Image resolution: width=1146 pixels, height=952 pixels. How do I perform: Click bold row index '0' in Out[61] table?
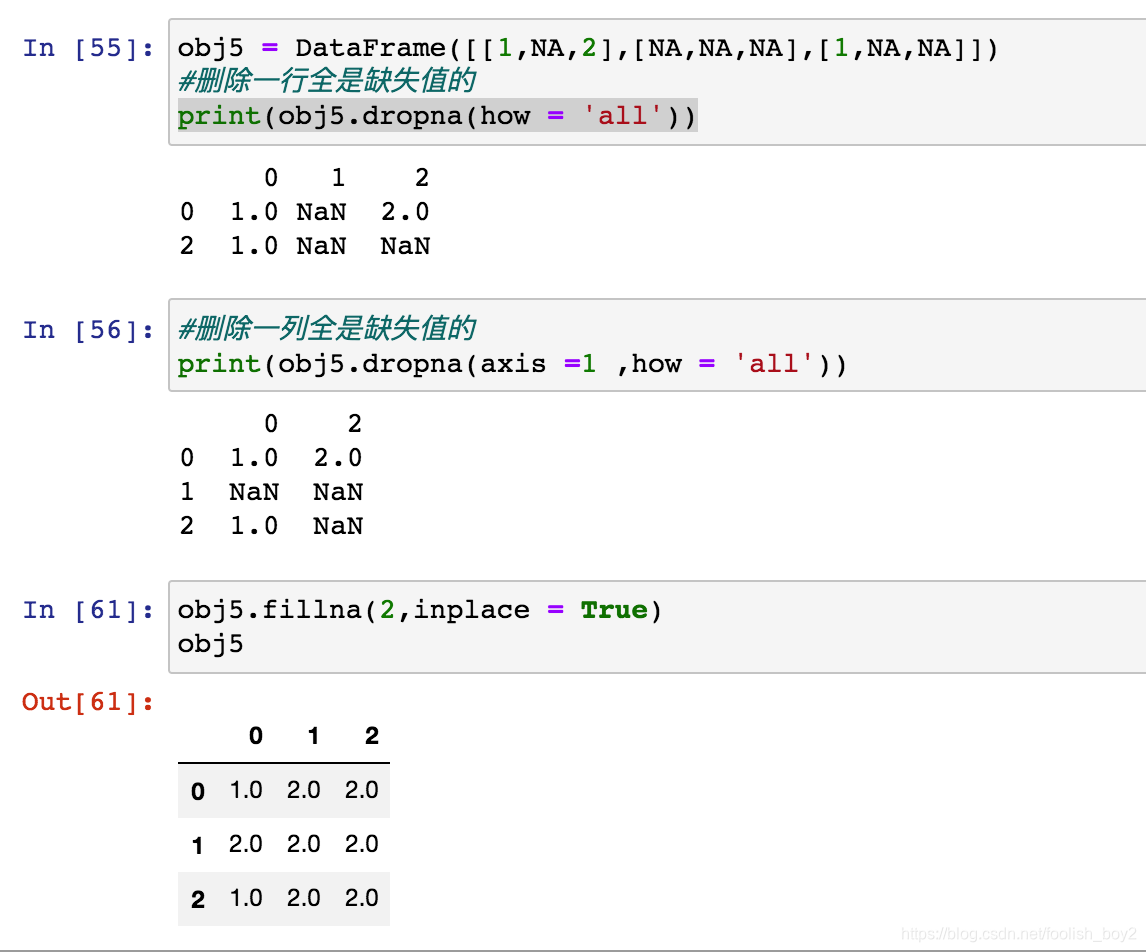click(198, 791)
